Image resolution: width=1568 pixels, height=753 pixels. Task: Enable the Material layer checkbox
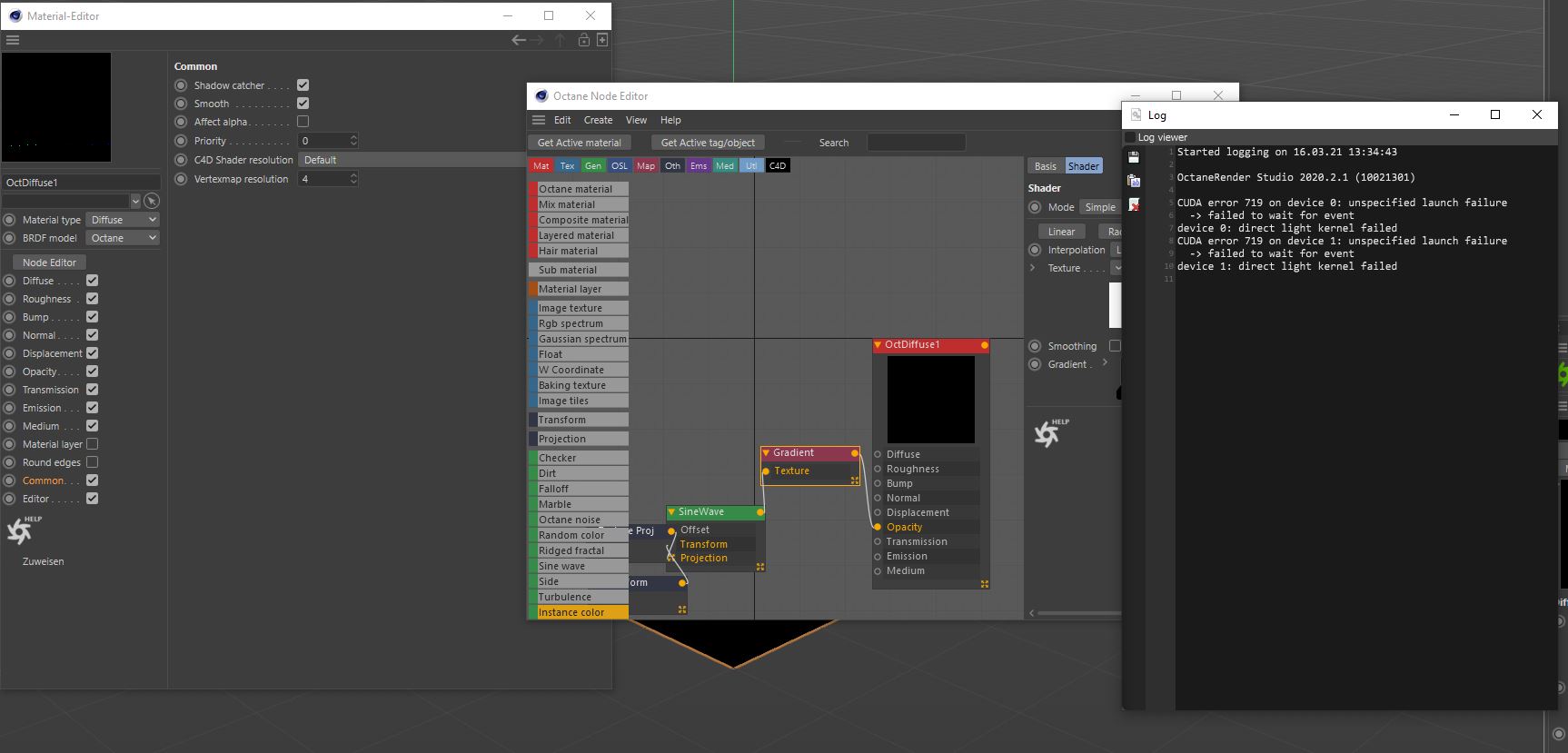(x=92, y=444)
